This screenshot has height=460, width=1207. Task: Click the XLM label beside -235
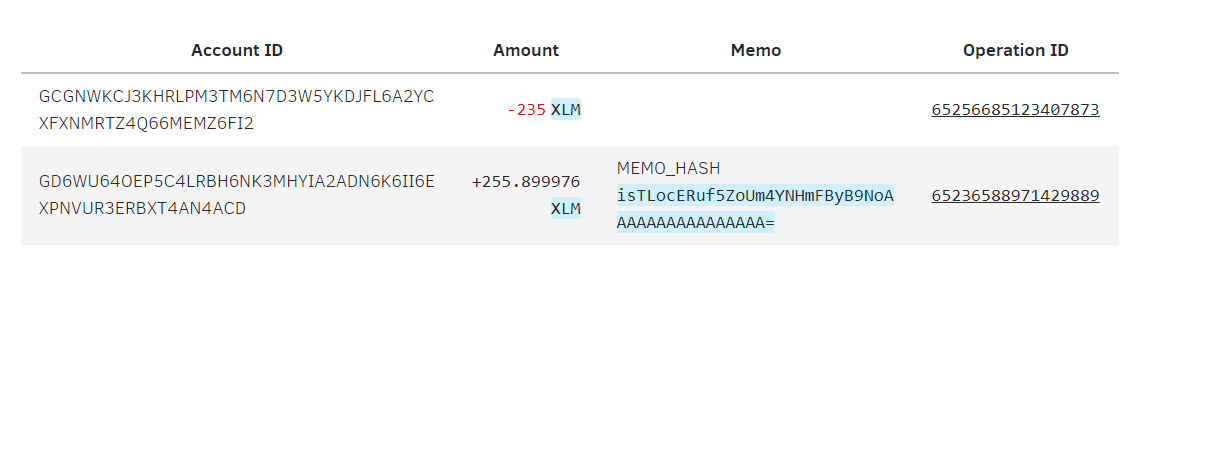566,110
